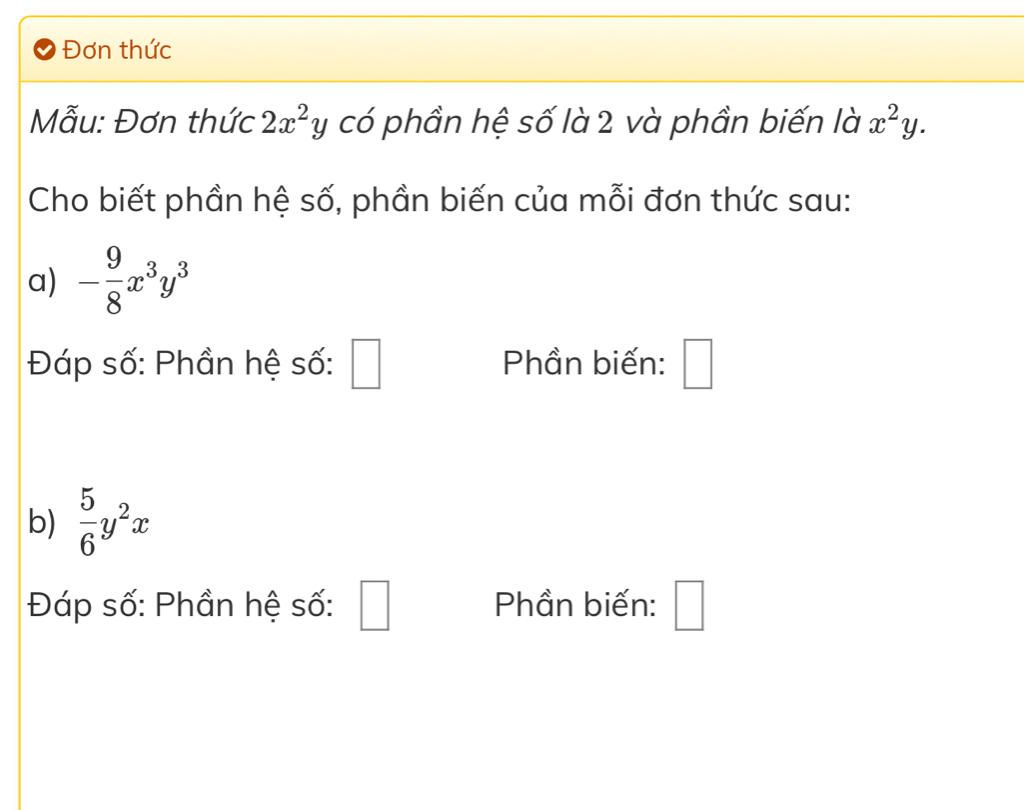Click the a) item label
Viewport: 1024px width, 810px height.
[x=42, y=282]
